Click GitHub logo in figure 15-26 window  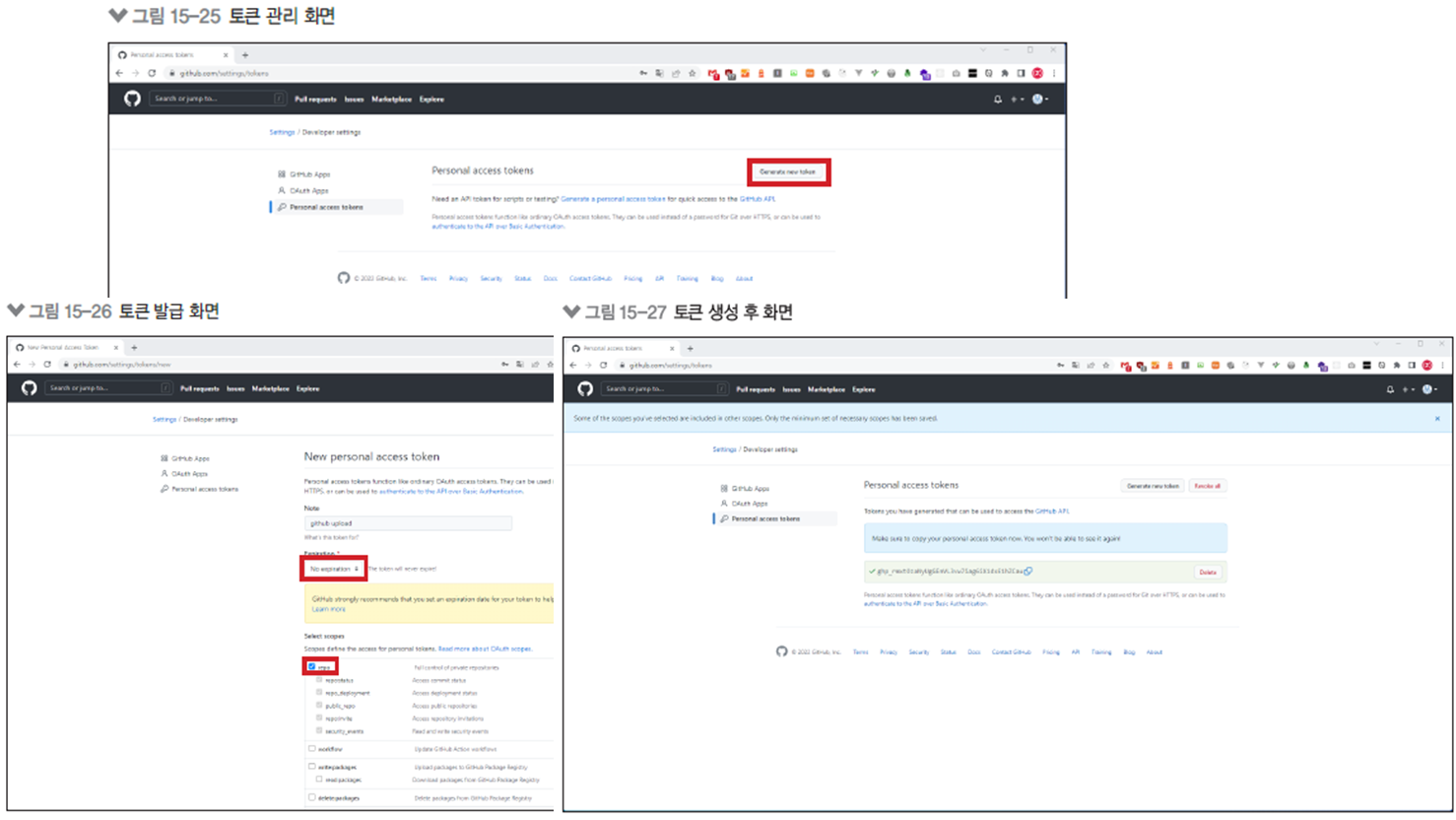click(30, 388)
